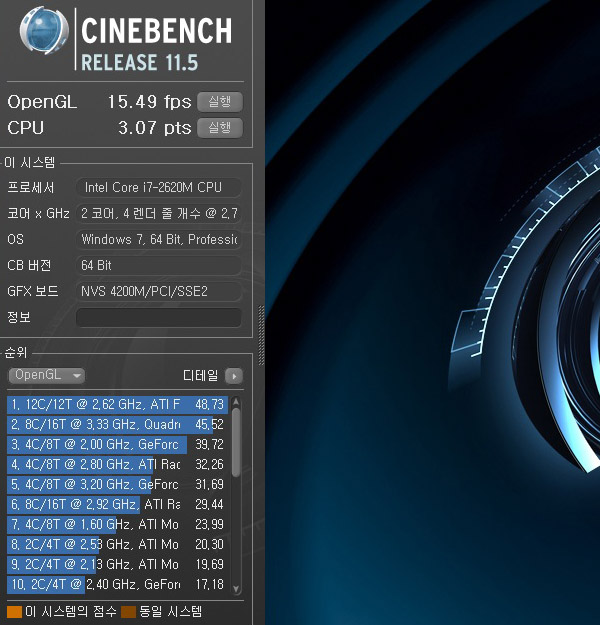Click the 프로세서 field Intel Core i7-2620M CPU

(x=159, y=187)
